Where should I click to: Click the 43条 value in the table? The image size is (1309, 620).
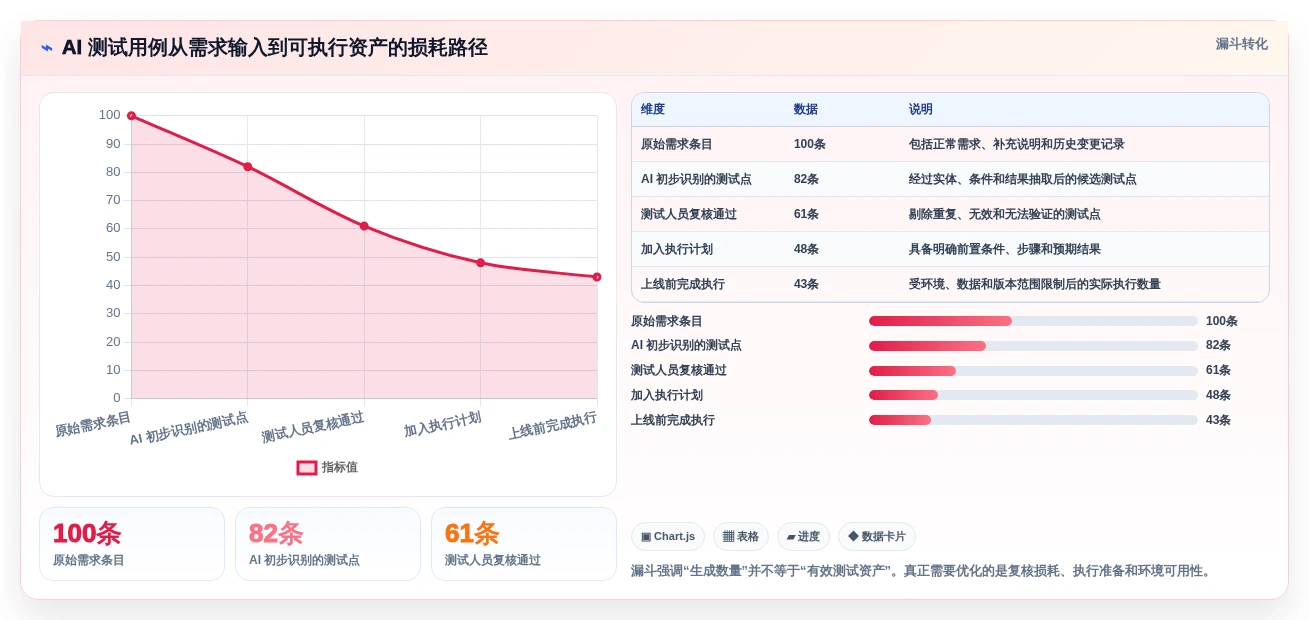click(806, 284)
